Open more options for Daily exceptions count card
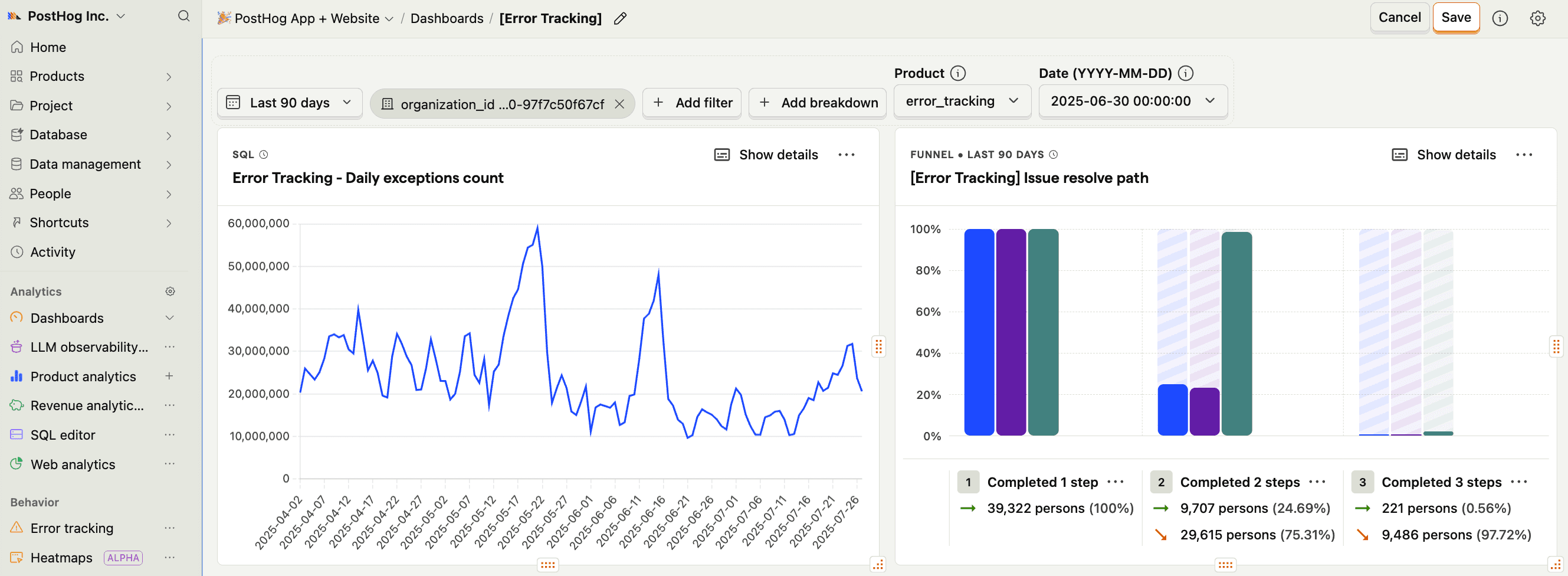 (x=847, y=155)
